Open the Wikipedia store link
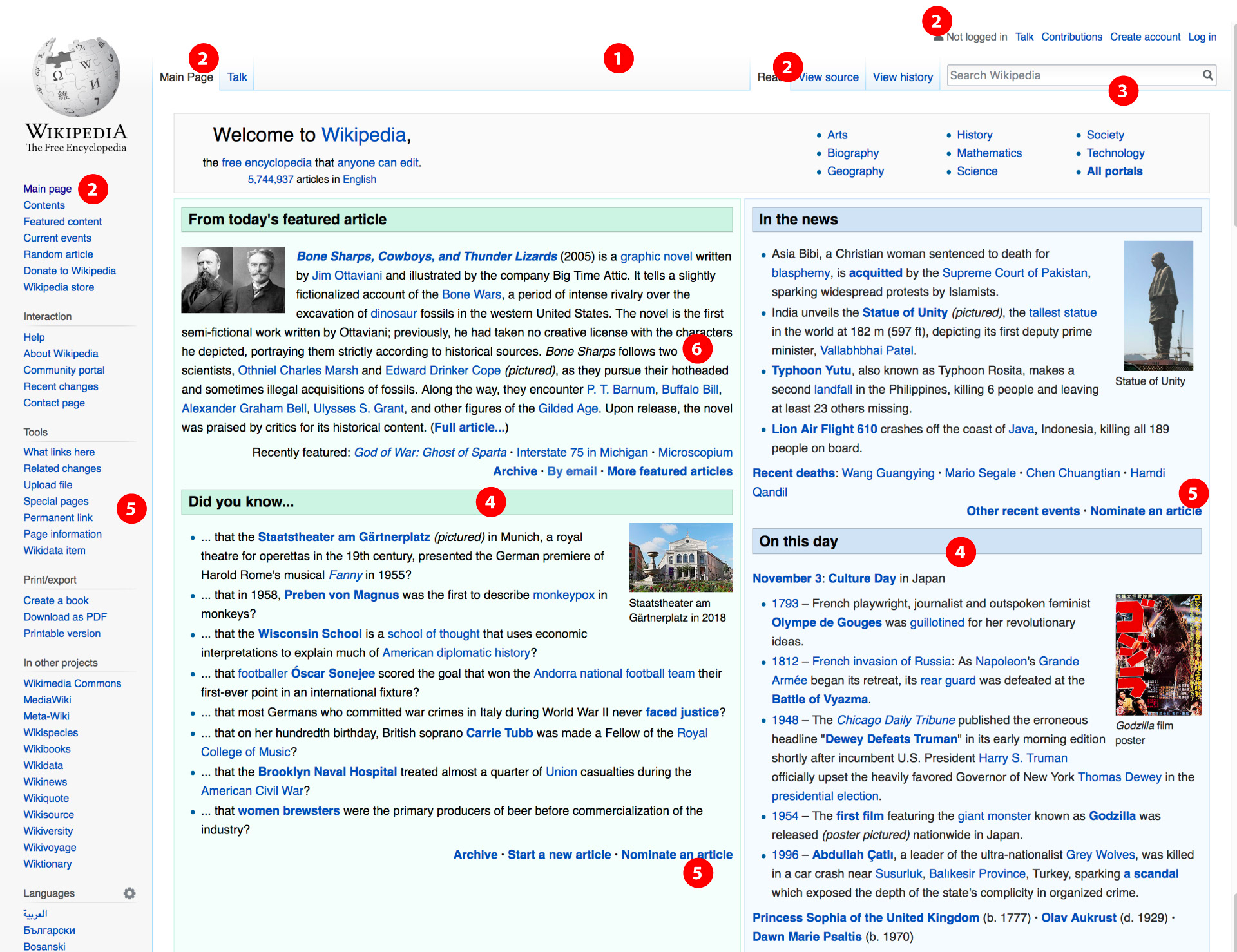Screen dimensions: 1237x952 (59, 287)
